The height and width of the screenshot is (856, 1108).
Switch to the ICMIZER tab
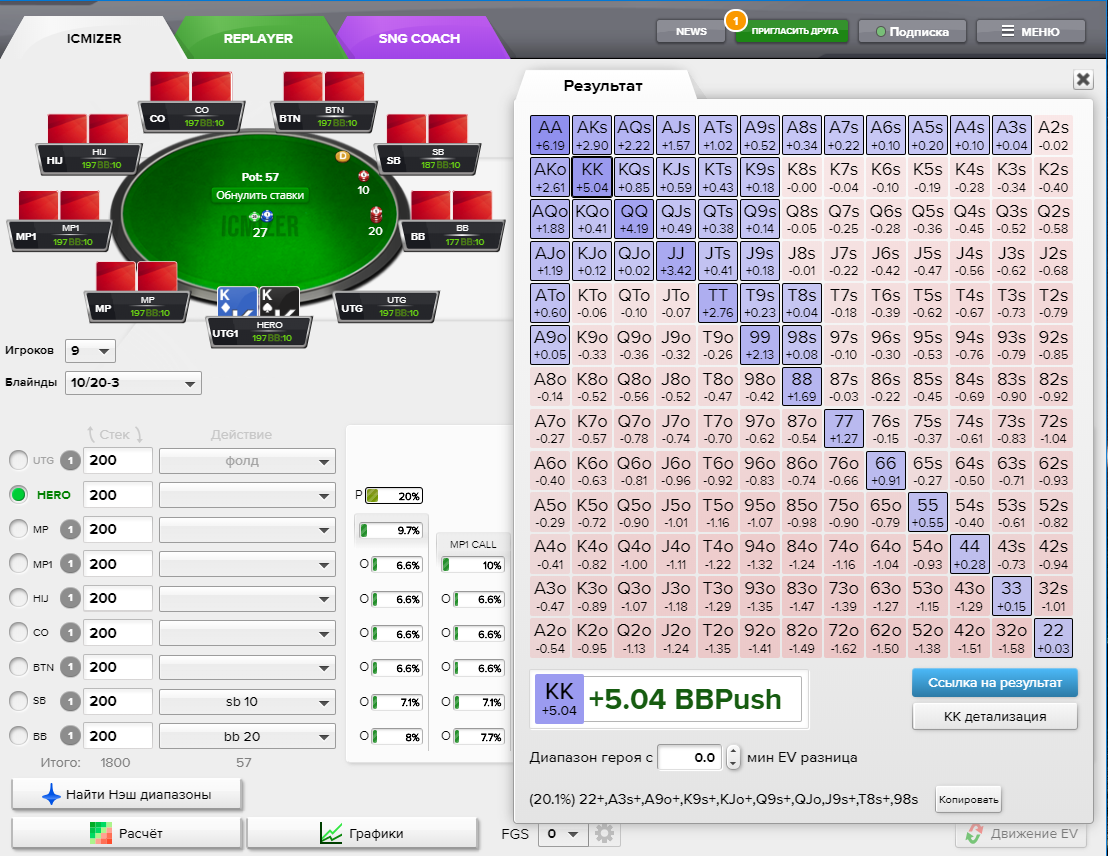coord(94,38)
